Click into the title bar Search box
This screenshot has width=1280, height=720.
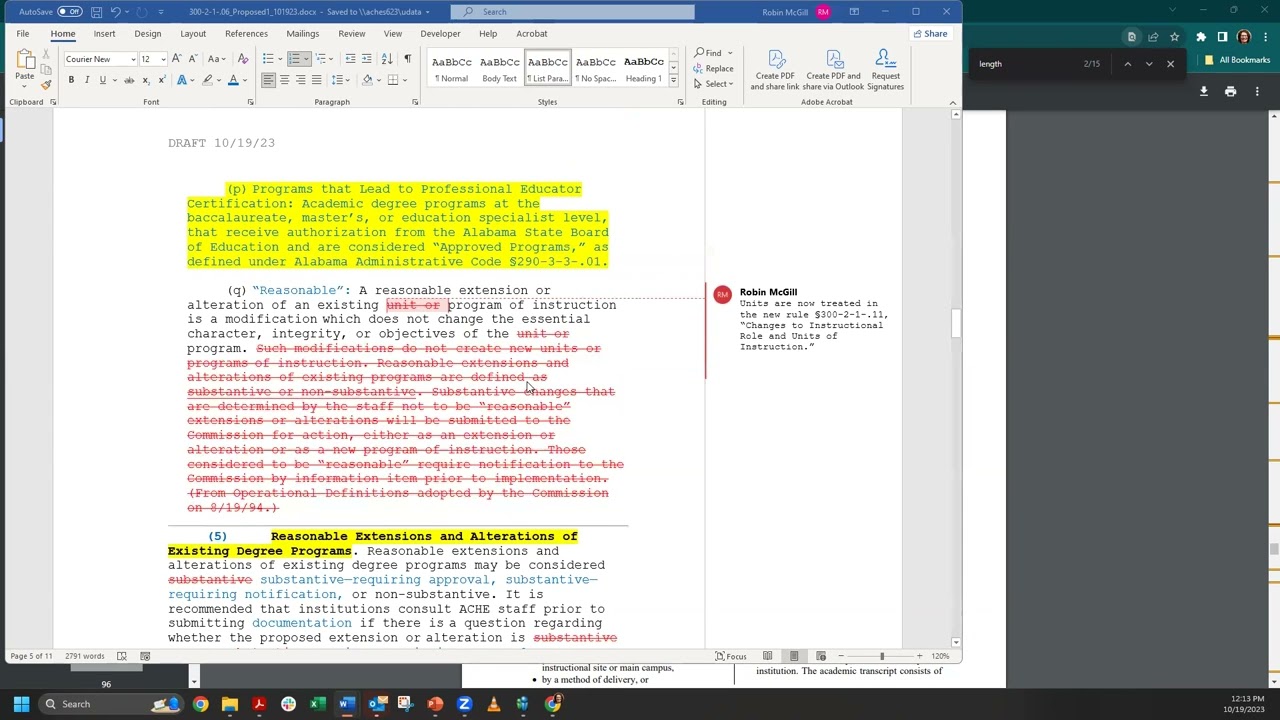tap(572, 12)
